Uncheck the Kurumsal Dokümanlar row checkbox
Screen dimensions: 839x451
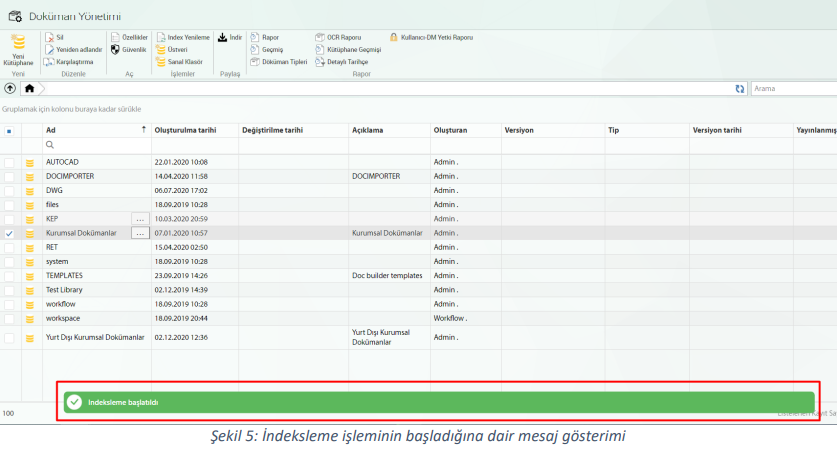pyautogui.click(x=9, y=233)
